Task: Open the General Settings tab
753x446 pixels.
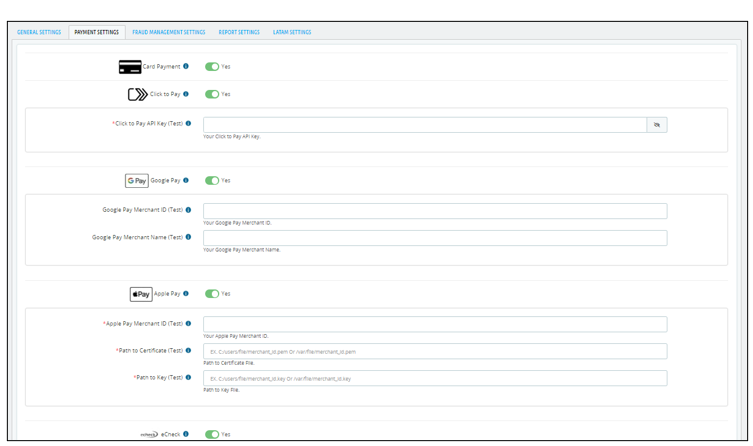Action: tap(39, 32)
